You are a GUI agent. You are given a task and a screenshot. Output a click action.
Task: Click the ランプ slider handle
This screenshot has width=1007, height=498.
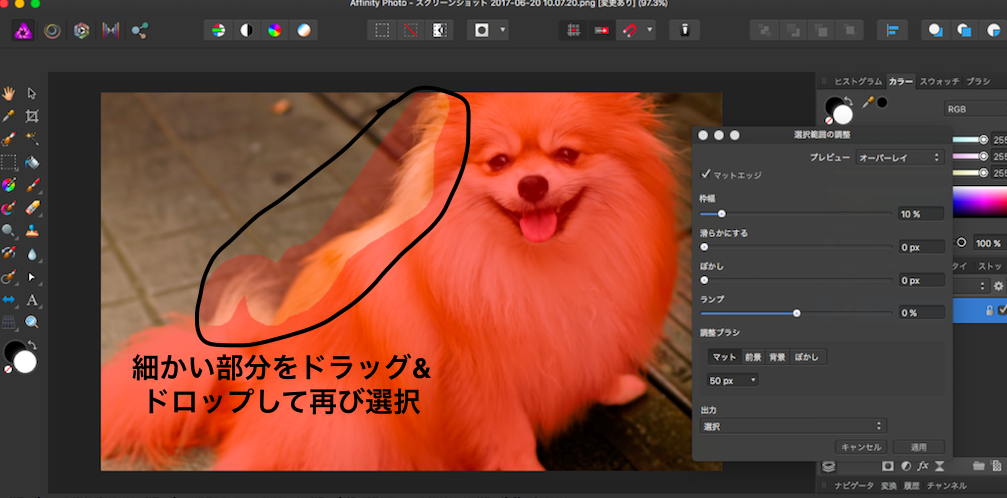[796, 313]
